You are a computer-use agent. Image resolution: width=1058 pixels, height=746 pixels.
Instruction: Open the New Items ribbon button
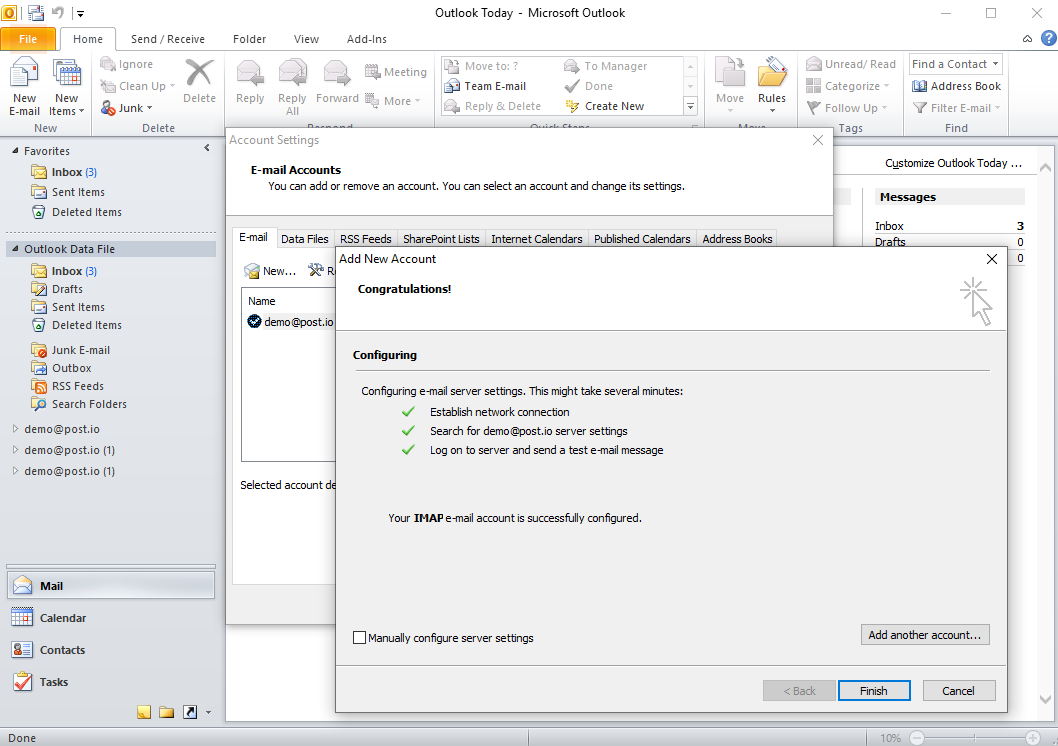tap(66, 86)
